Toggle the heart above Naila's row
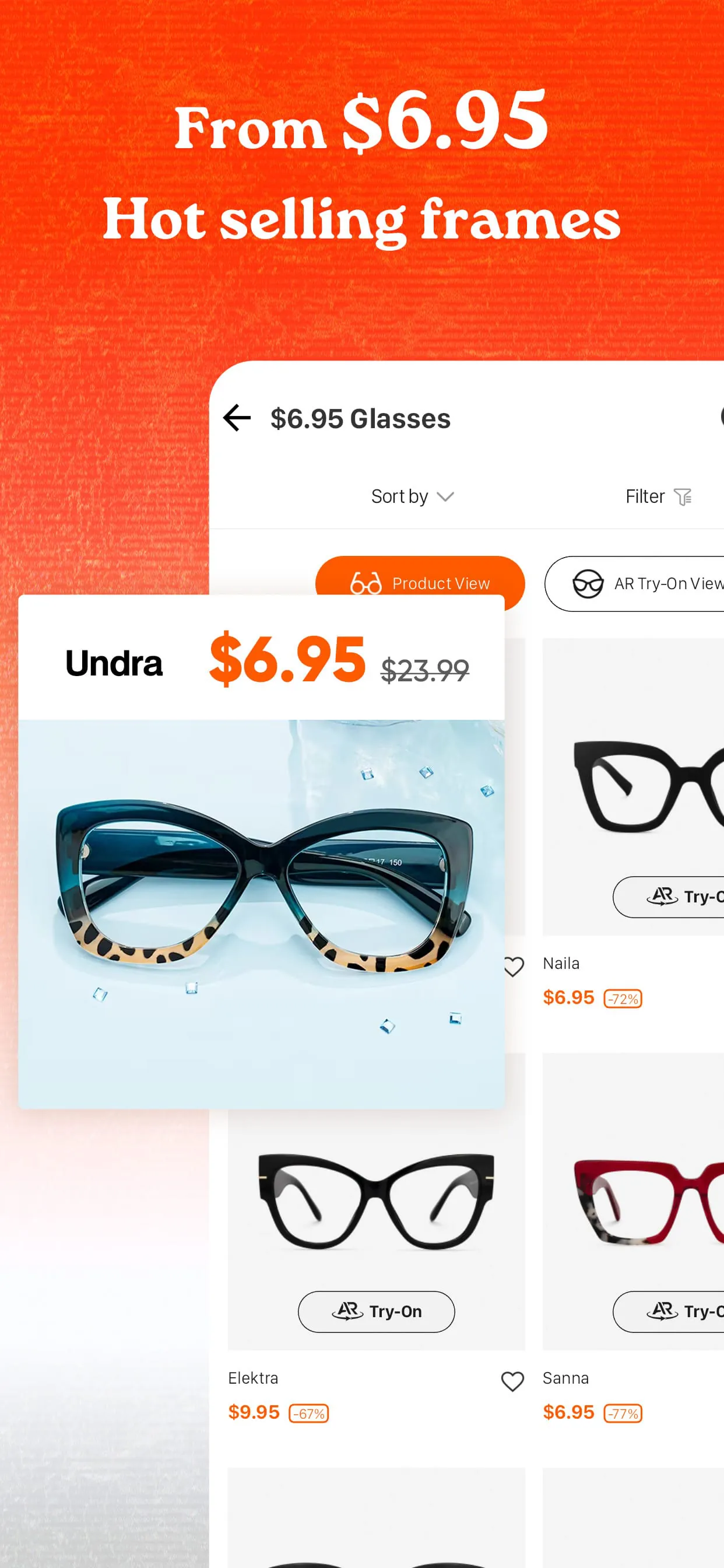 pyautogui.click(x=515, y=966)
